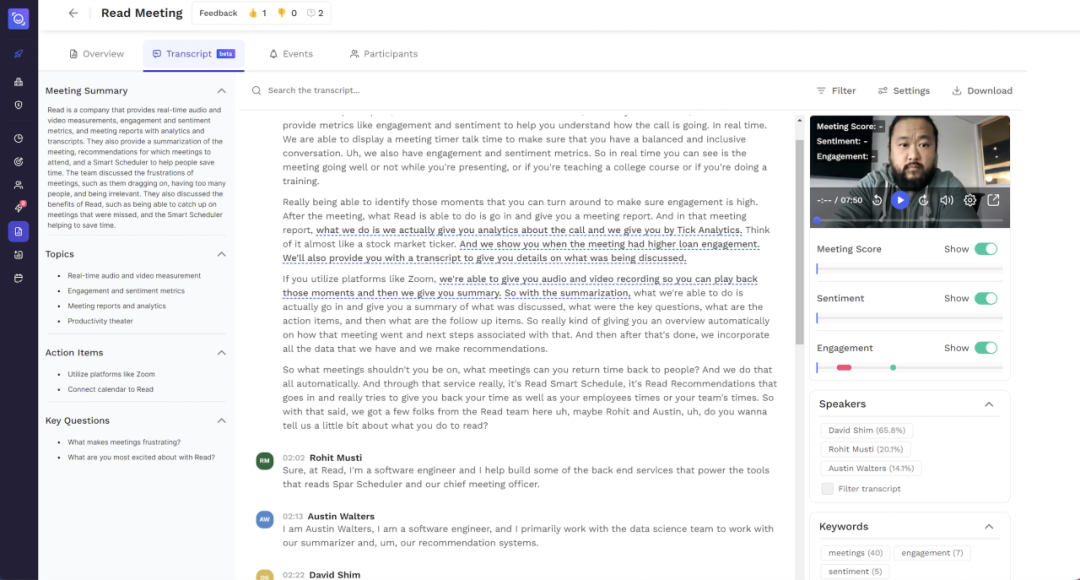Filter by speaker Rohit Musti (20.1%)
1080x580 pixels.
click(x=865, y=449)
